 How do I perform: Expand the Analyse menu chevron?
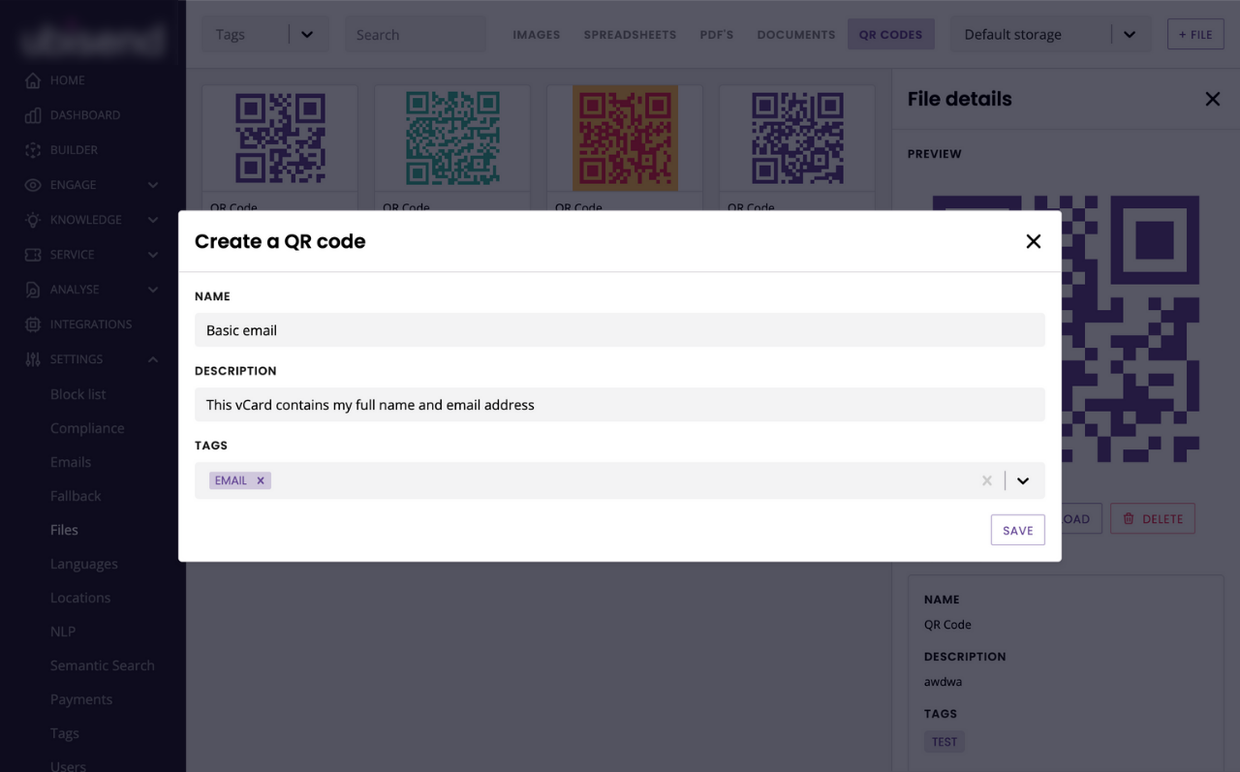(153, 290)
